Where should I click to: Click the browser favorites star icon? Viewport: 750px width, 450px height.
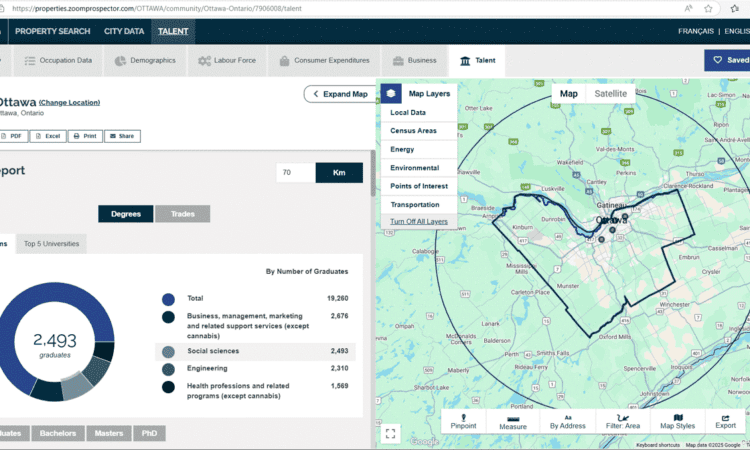pyautogui.click(x=708, y=8)
